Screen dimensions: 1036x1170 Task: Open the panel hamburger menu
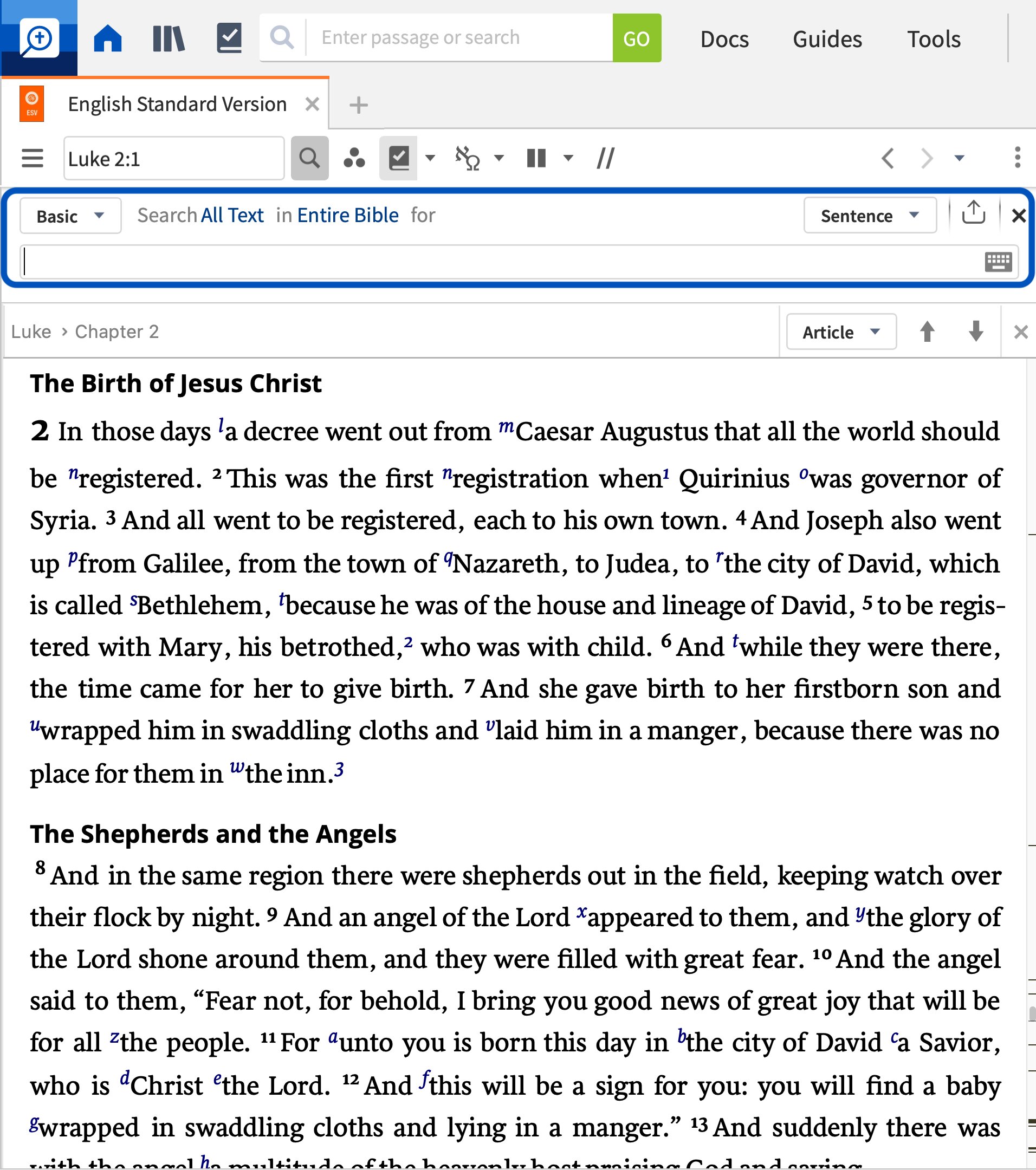point(33,158)
